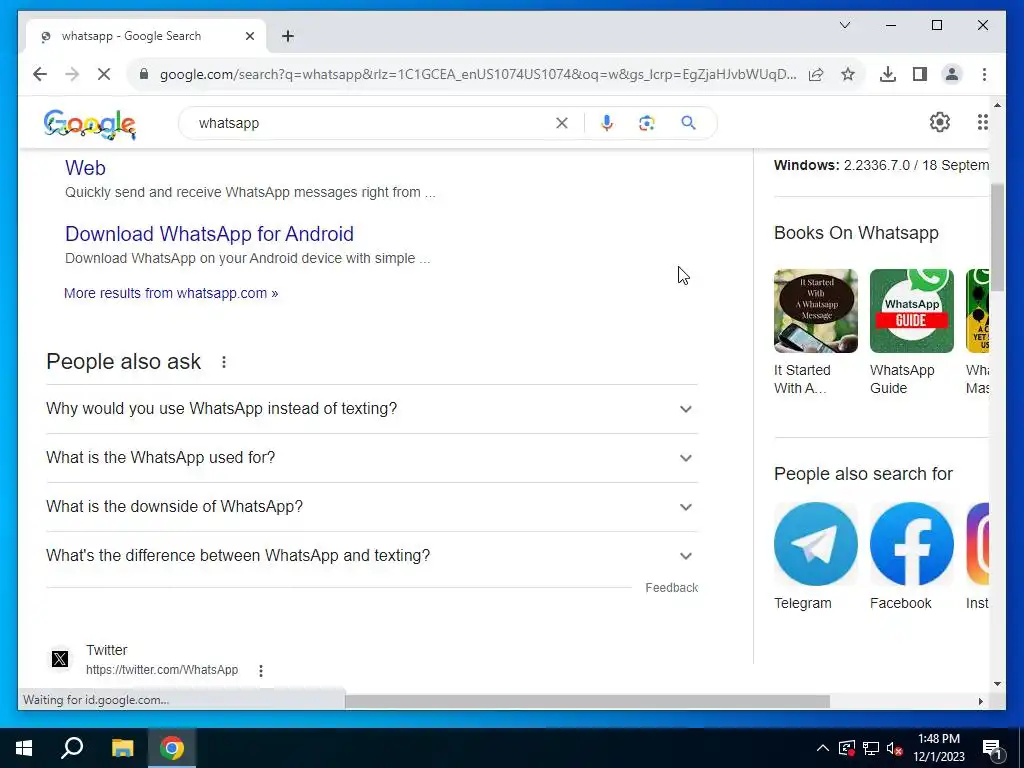1024x768 pixels.
Task: Click the vertical page scrollbar thumb
Action: (x=997, y=238)
